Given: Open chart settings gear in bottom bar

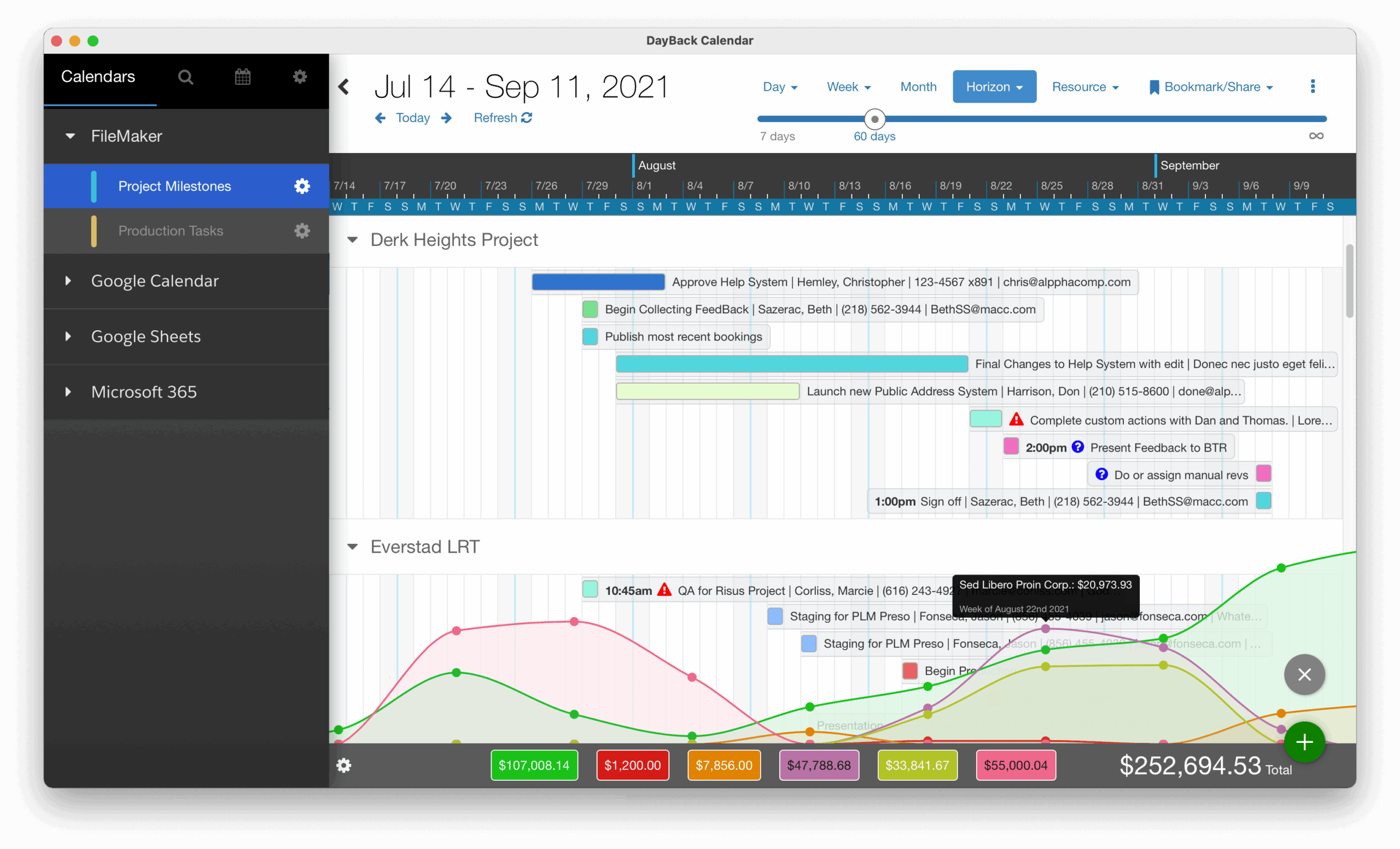Looking at the screenshot, I should coord(344,765).
